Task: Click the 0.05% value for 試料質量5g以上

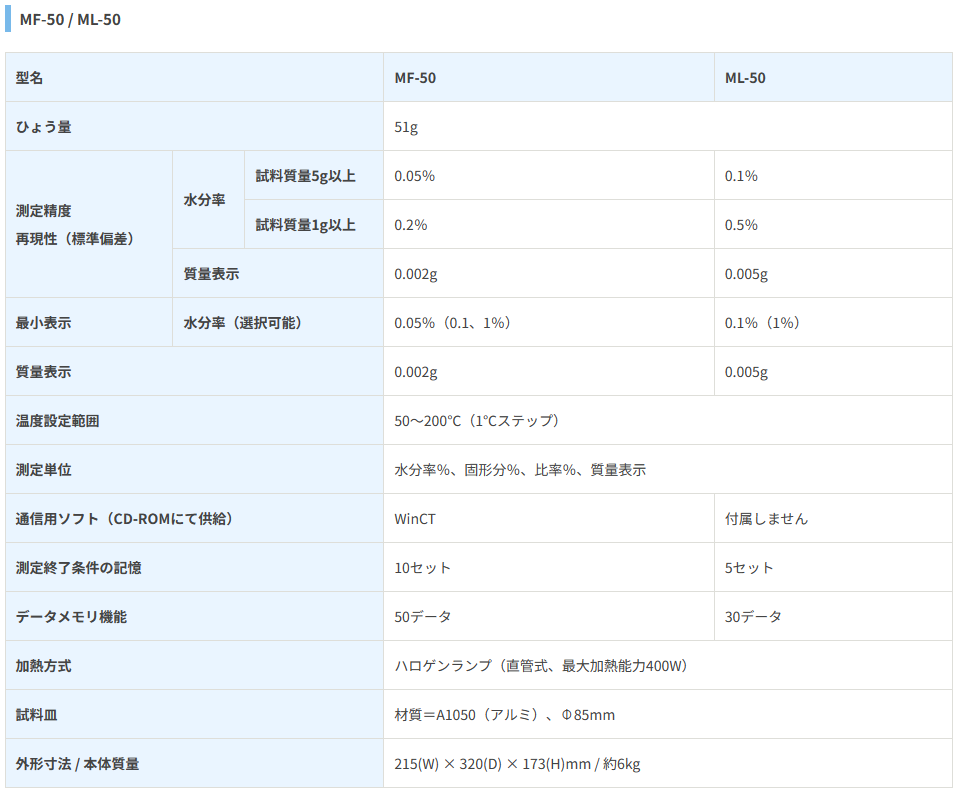Action: (414, 176)
